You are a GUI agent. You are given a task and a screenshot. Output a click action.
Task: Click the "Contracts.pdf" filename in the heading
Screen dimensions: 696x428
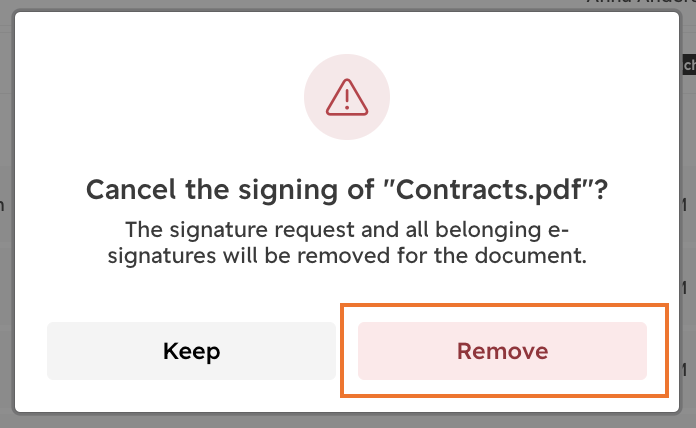(489, 190)
